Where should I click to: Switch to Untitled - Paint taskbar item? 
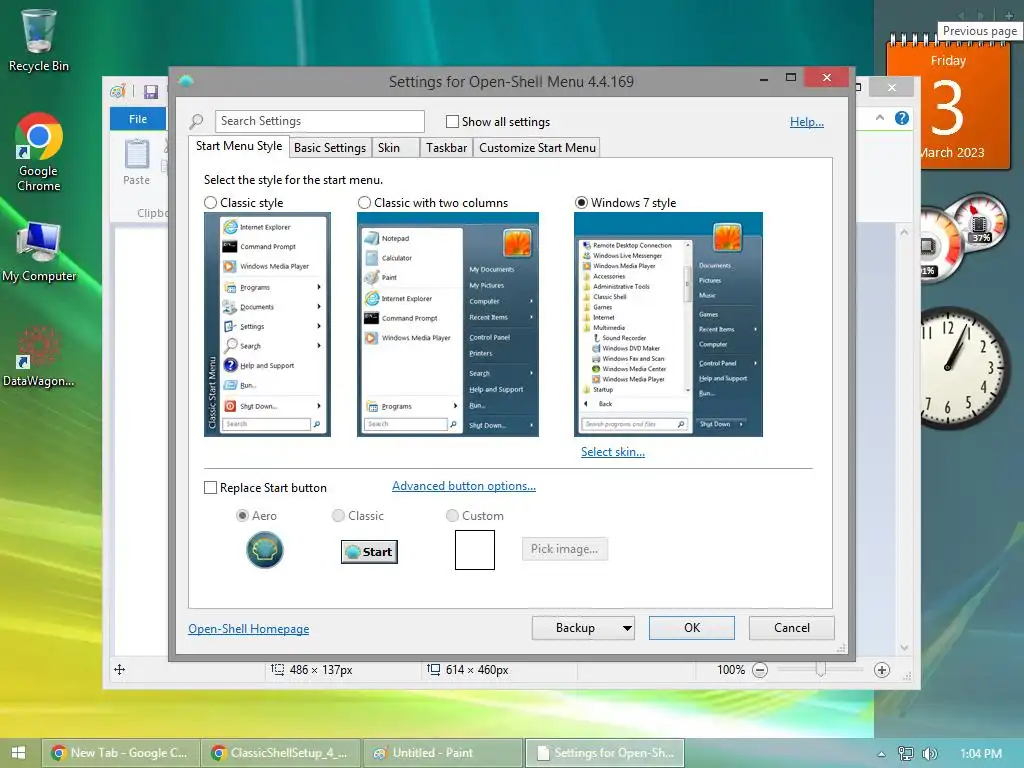point(443,753)
